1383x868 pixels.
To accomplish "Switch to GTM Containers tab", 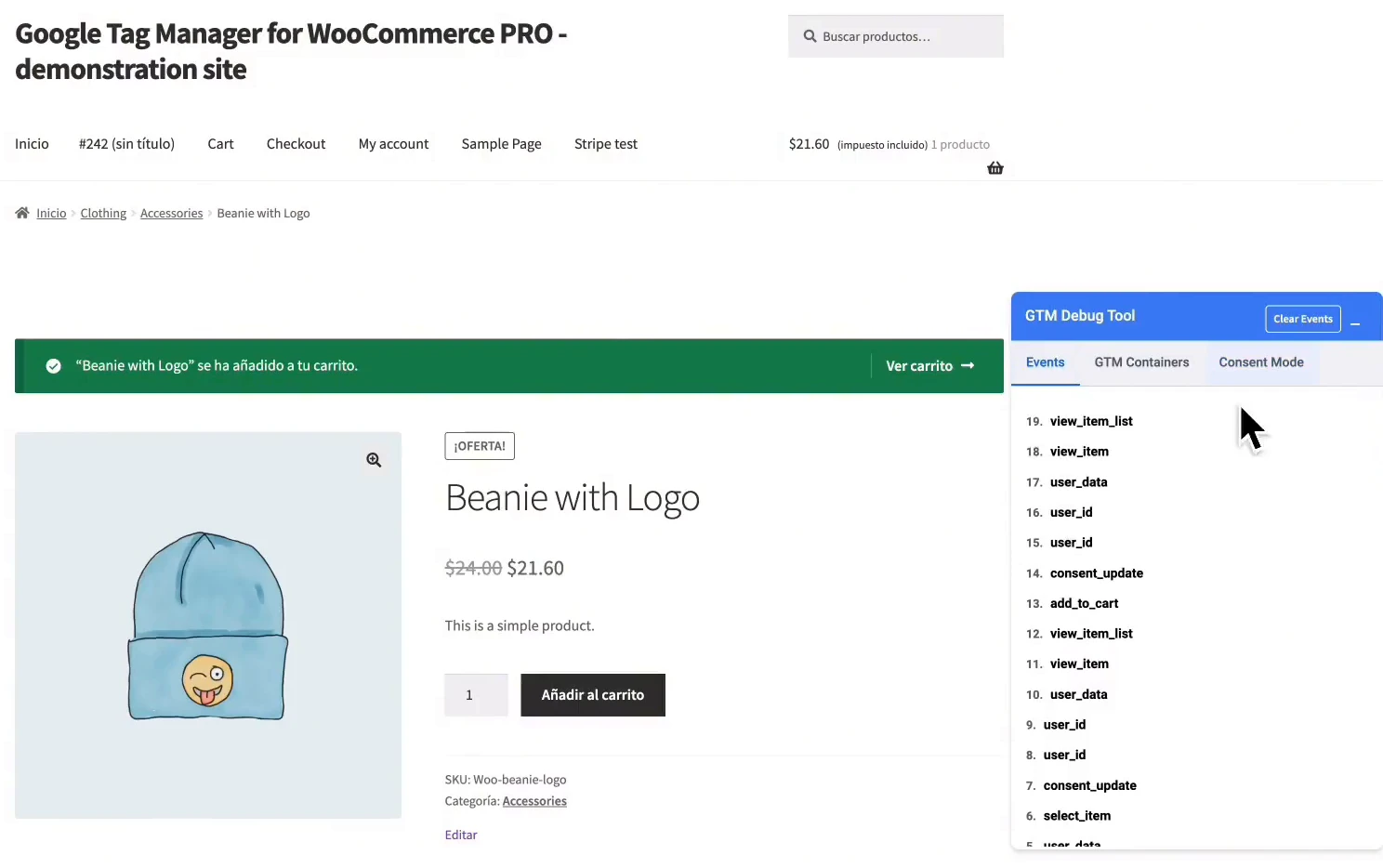I will (x=1141, y=362).
